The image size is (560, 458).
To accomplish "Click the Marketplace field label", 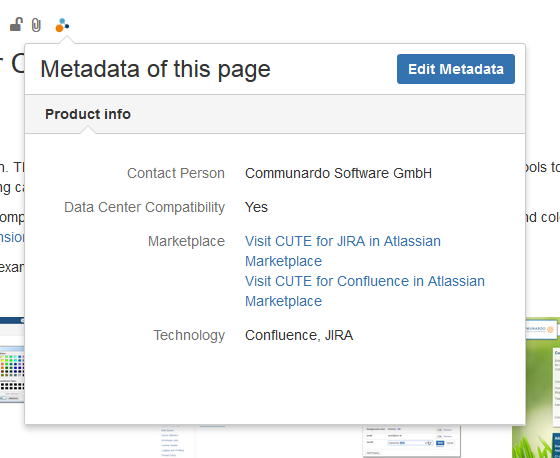I will pos(186,241).
